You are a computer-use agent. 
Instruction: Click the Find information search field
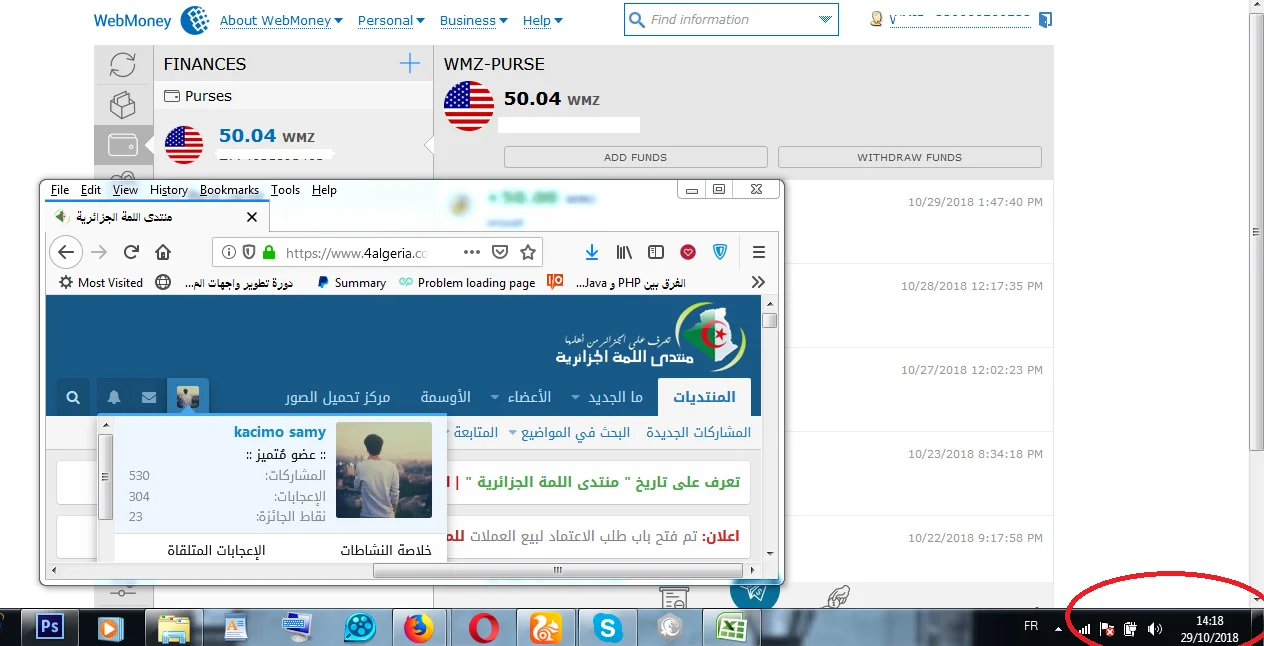[x=720, y=20]
